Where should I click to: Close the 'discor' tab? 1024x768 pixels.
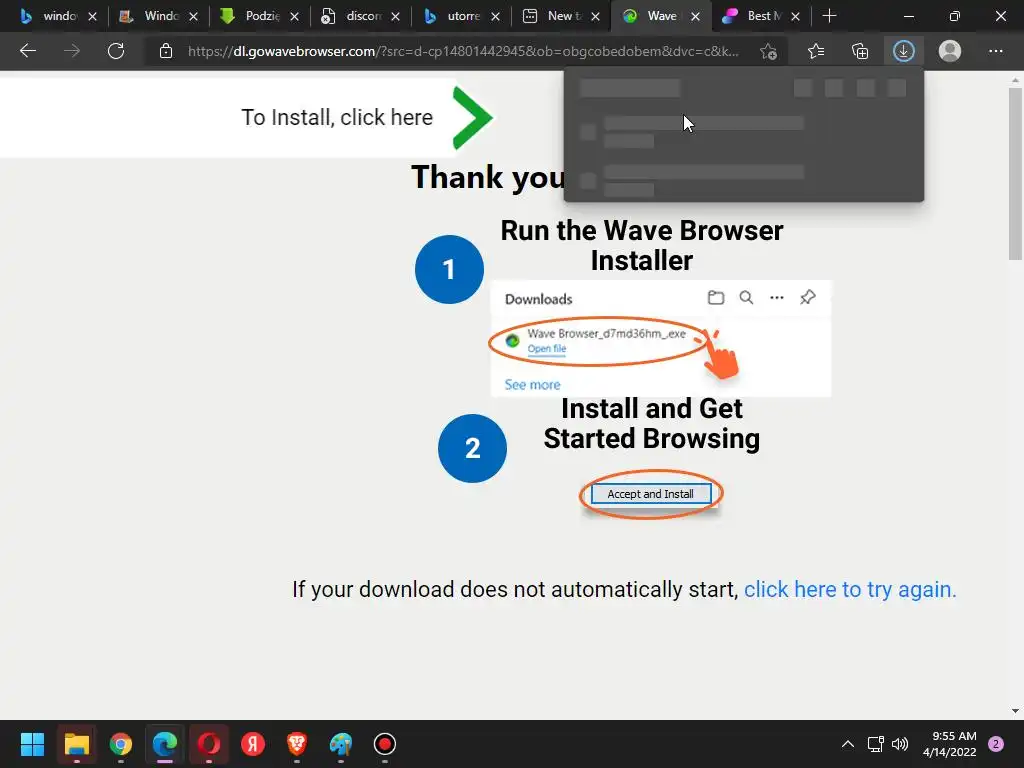(x=395, y=16)
